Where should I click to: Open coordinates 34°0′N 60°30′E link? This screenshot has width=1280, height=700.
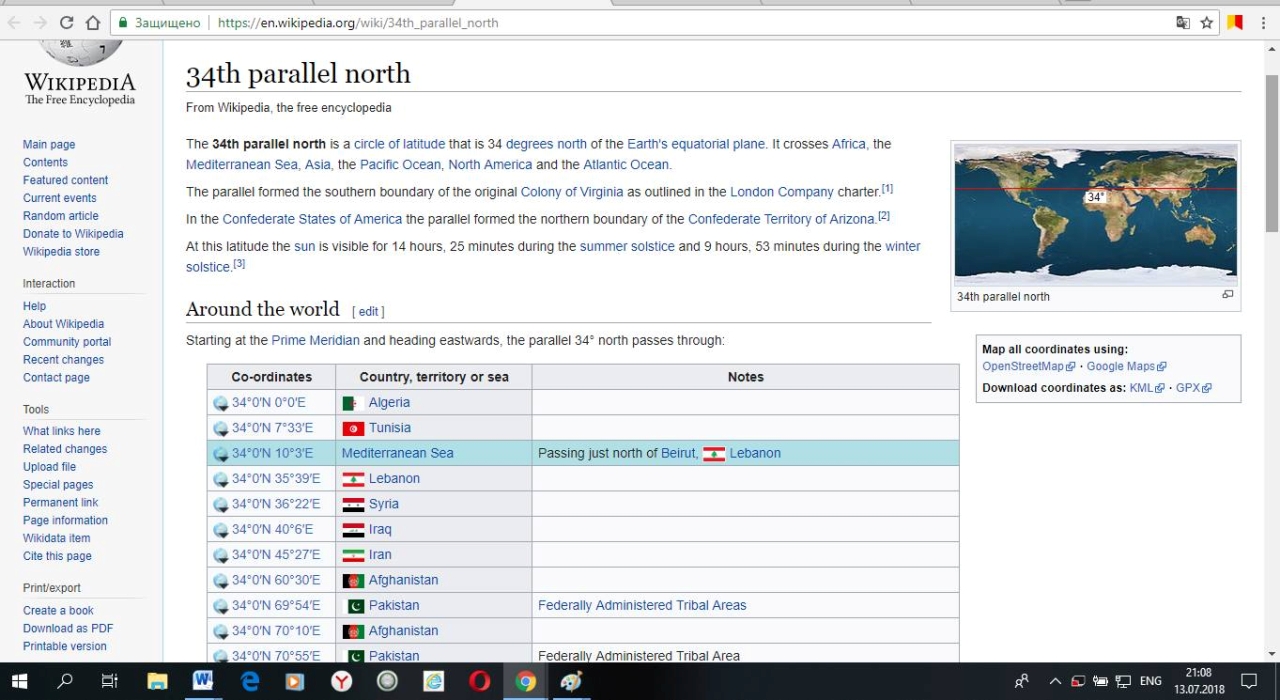276,580
